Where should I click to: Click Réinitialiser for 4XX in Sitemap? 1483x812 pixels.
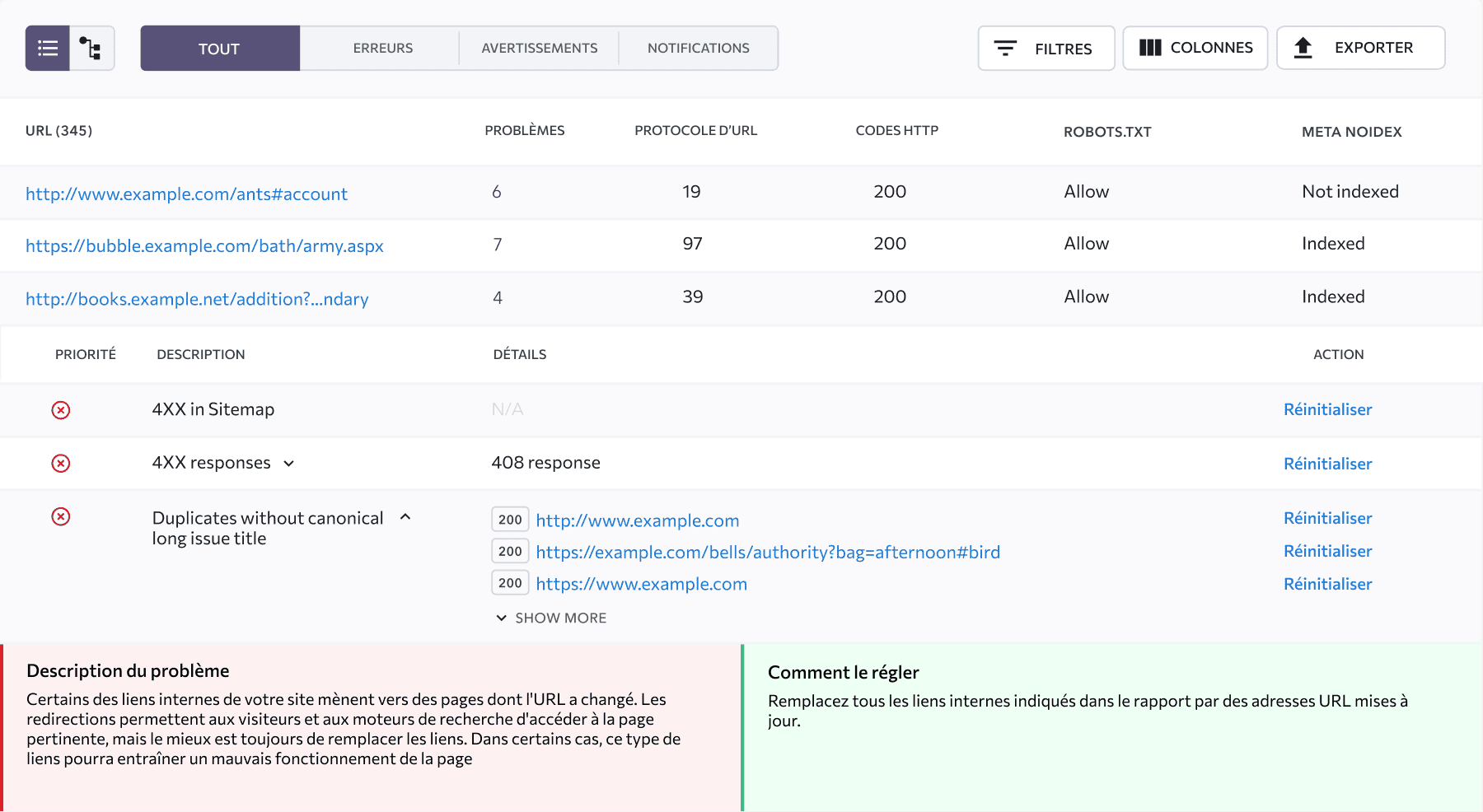[x=1328, y=409]
